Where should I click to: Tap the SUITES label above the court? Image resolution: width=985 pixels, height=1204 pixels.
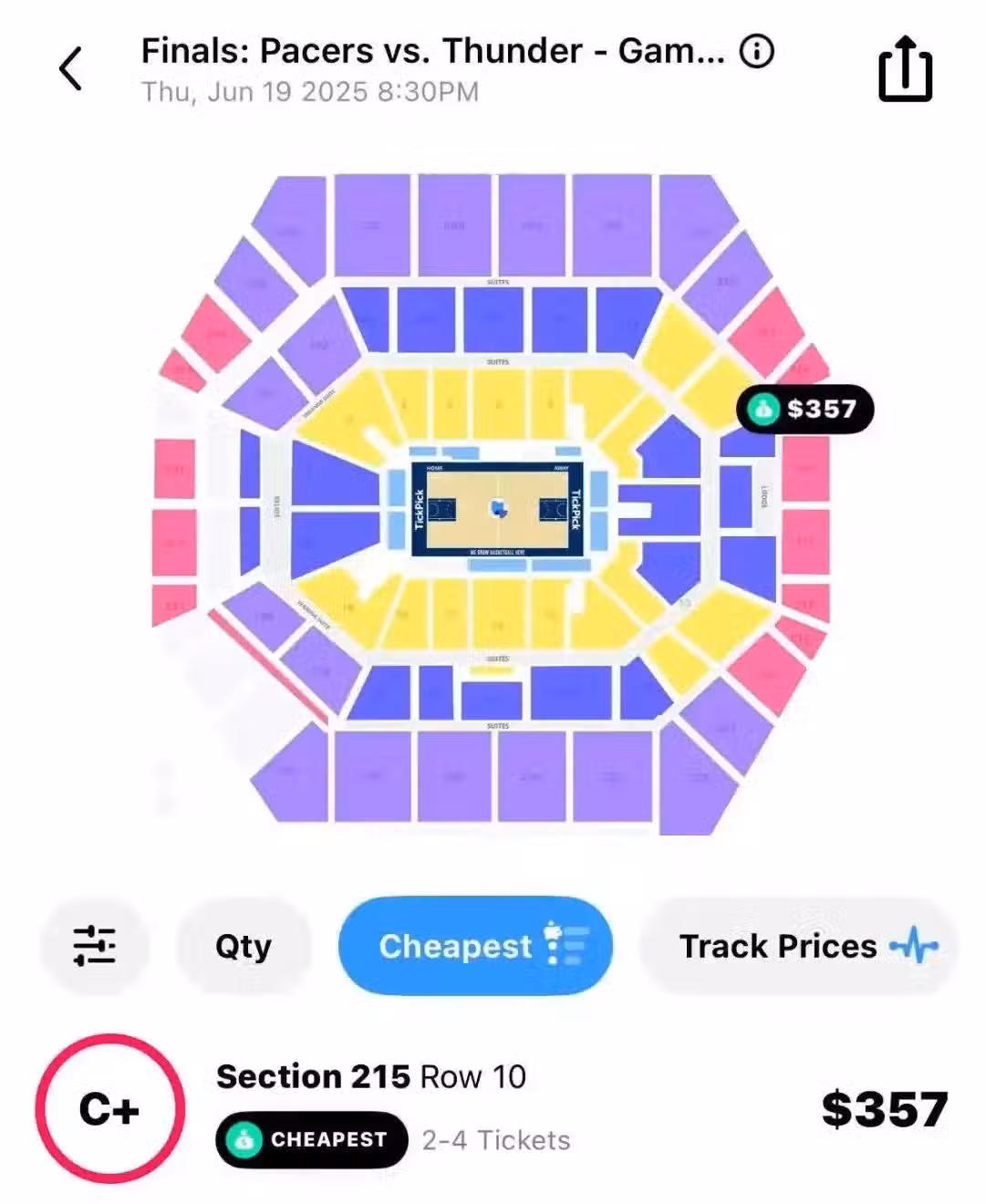point(498,362)
